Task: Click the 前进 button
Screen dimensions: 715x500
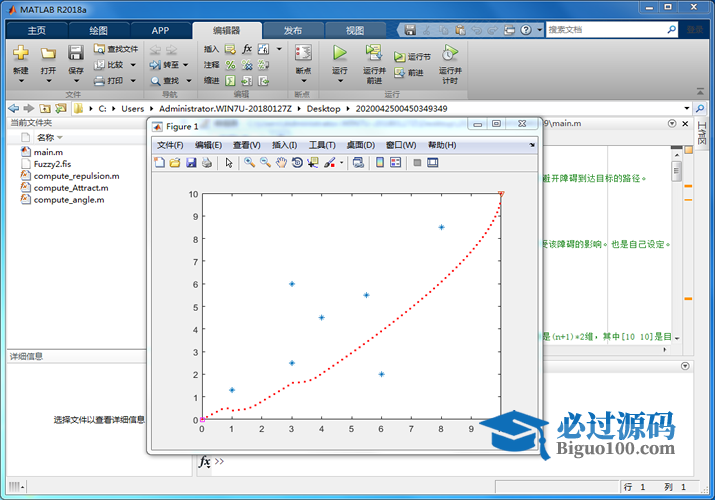Action: pos(409,72)
